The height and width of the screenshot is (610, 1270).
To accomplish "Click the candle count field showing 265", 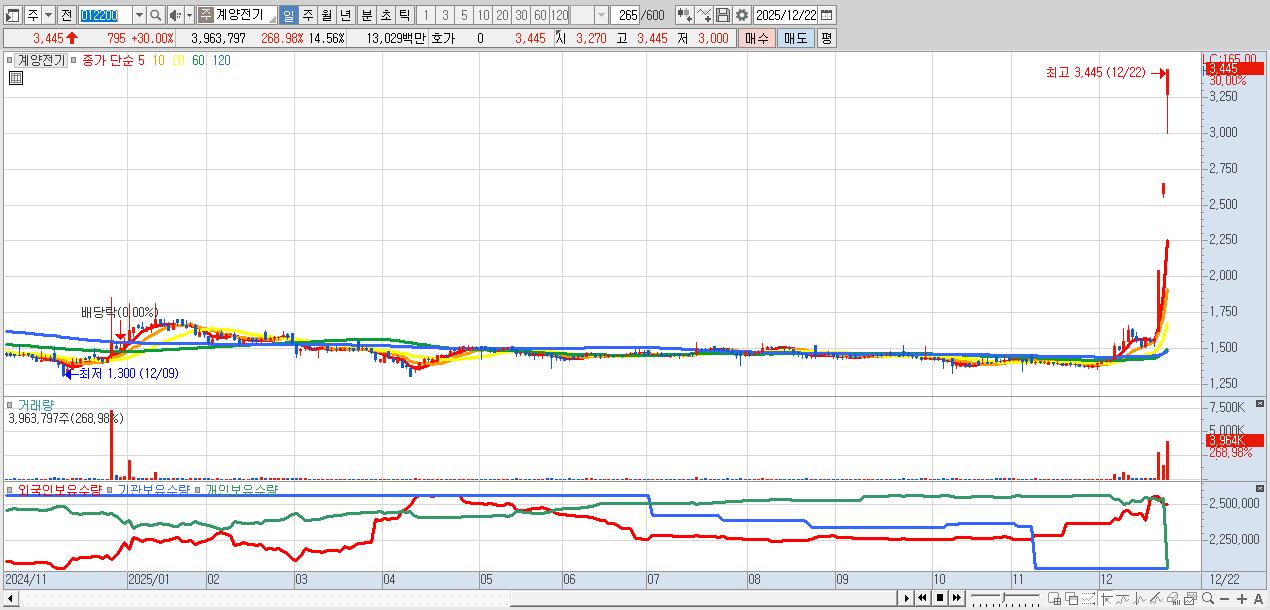I will [x=626, y=15].
